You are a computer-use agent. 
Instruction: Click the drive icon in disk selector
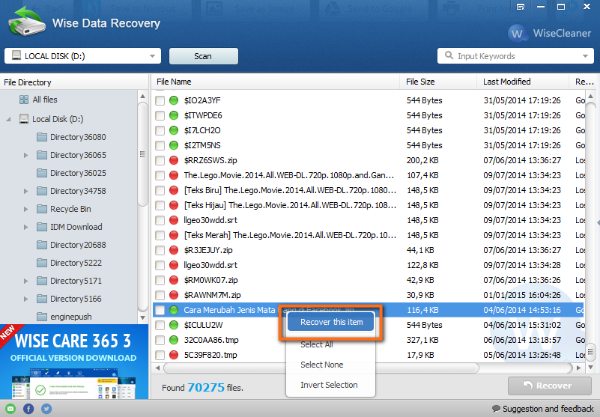[x=16, y=55]
